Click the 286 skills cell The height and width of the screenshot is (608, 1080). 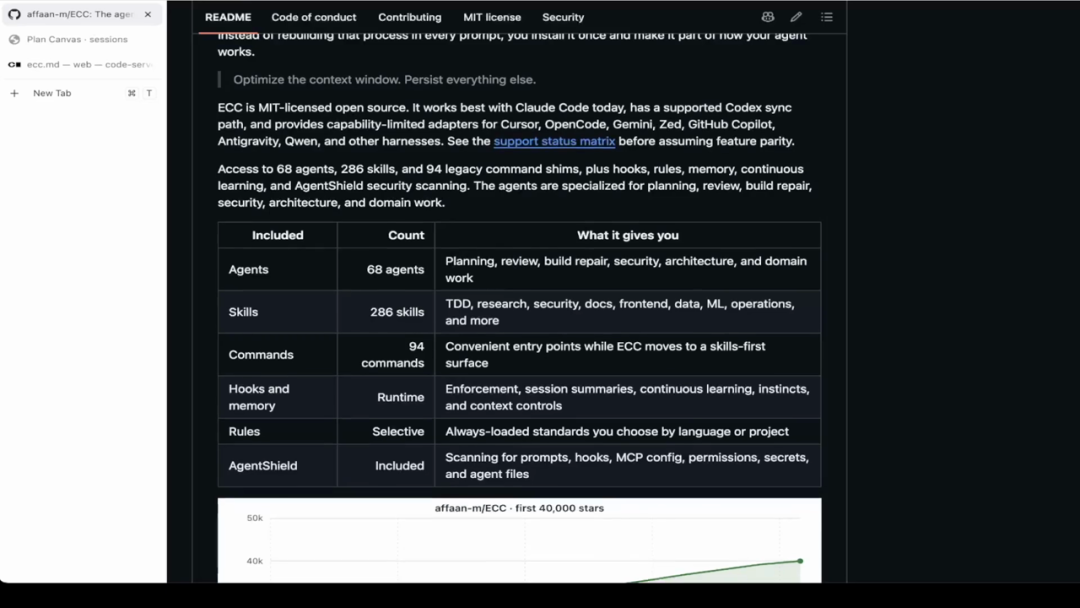click(386, 313)
